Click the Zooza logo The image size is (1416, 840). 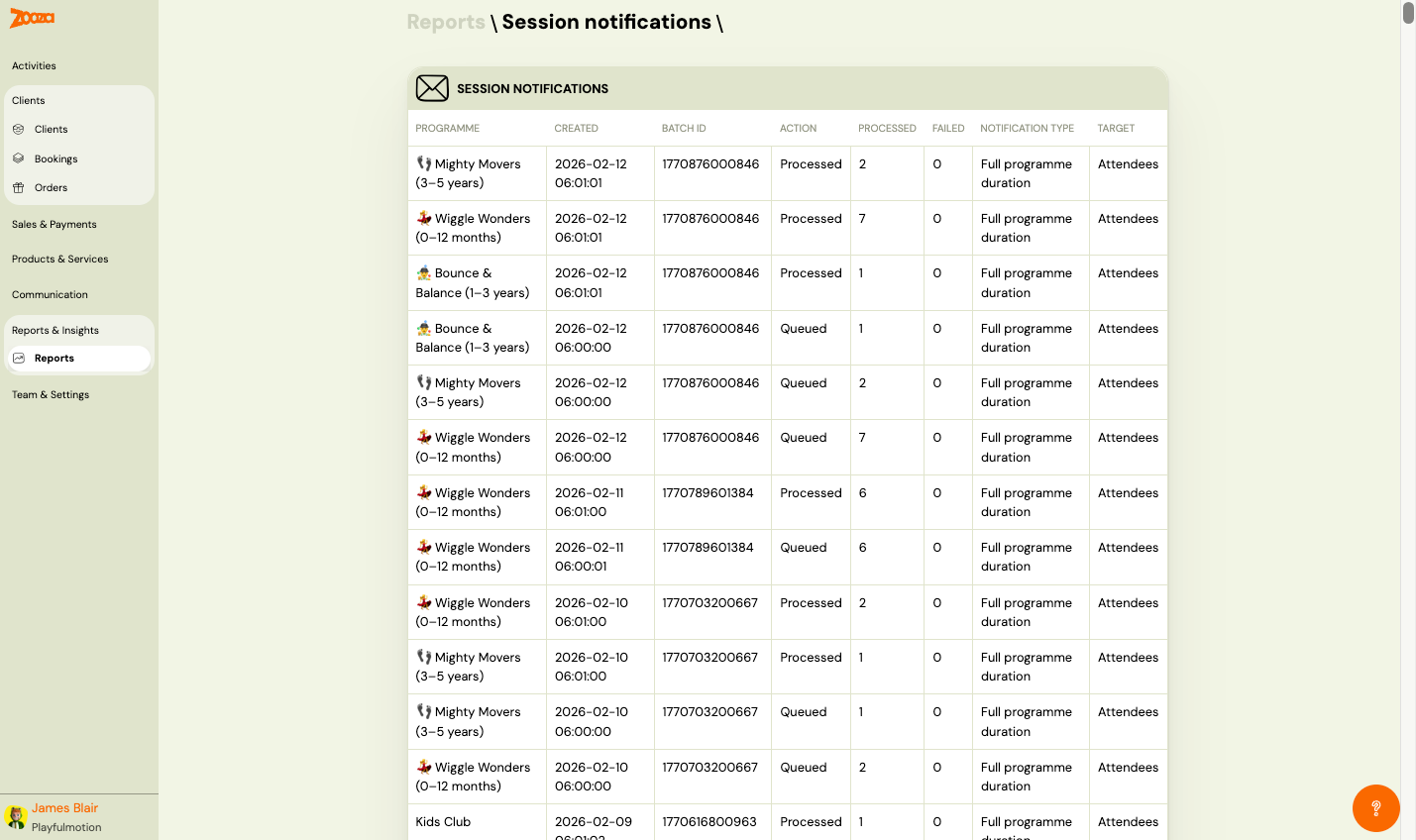tap(31, 17)
